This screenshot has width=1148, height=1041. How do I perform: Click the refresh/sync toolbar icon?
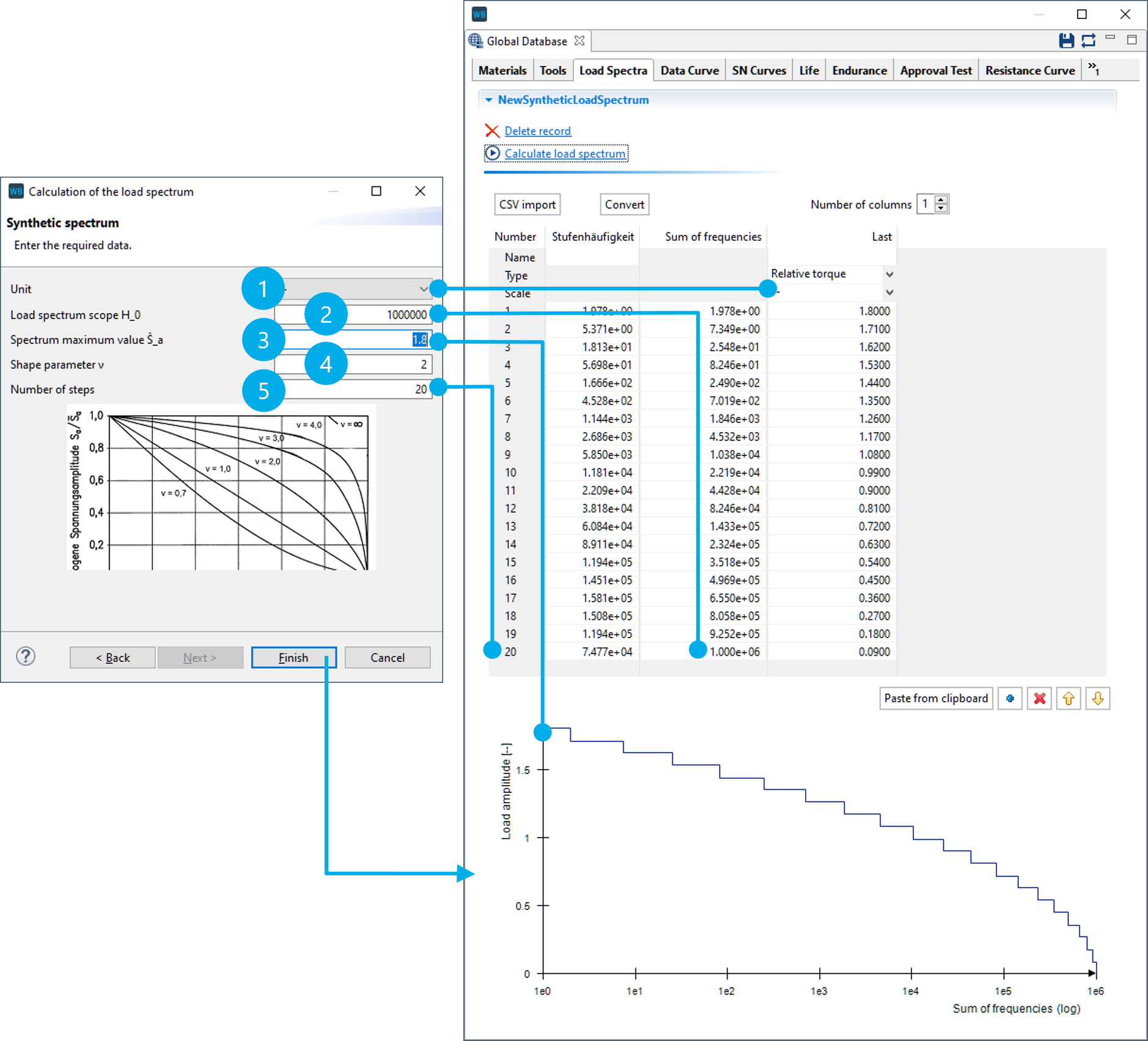[x=1088, y=40]
